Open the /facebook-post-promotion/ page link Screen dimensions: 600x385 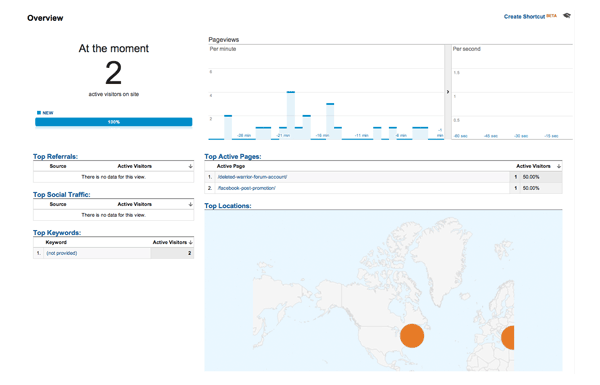(x=246, y=188)
